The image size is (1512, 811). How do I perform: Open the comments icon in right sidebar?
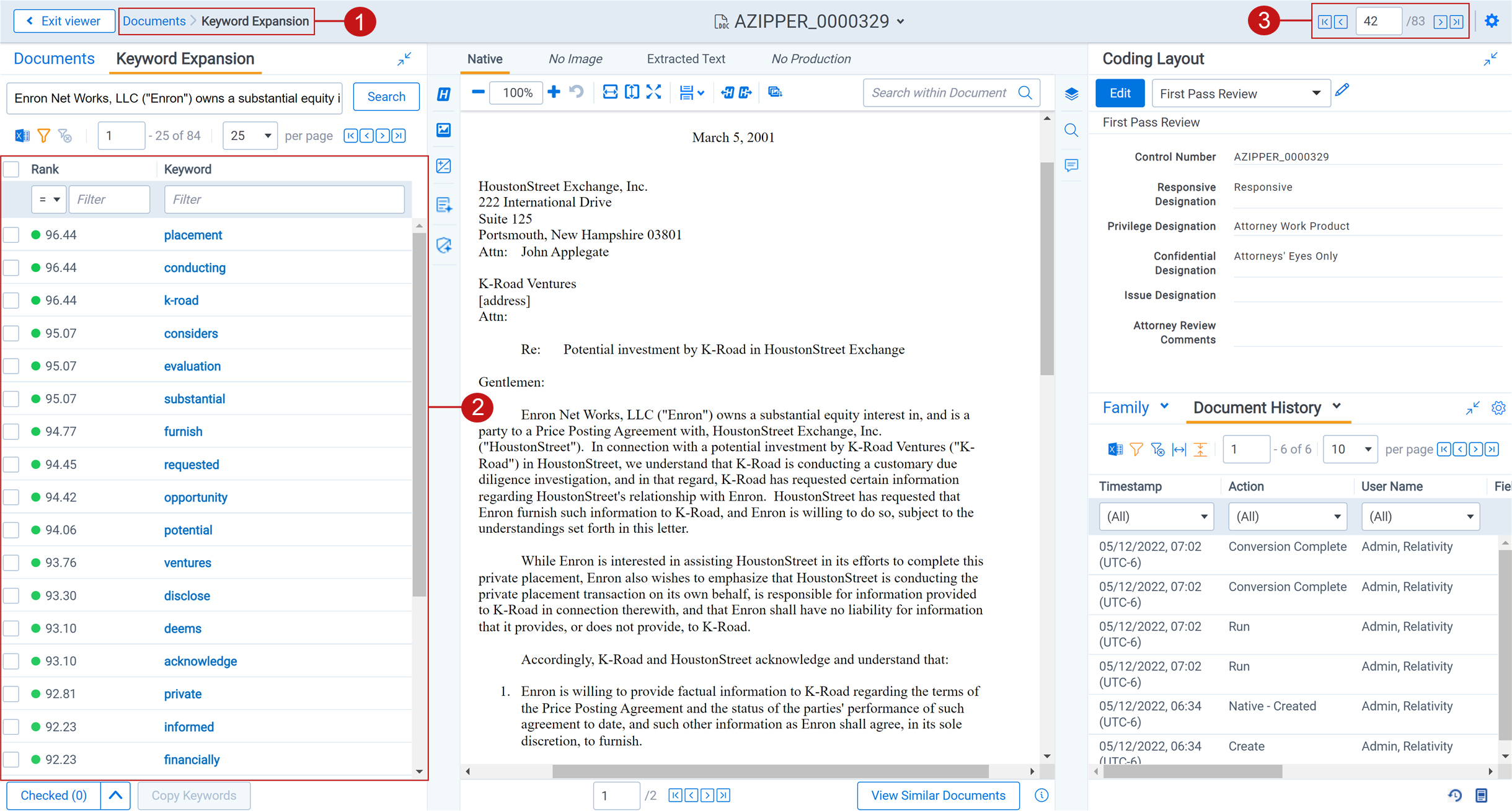coord(1071,165)
